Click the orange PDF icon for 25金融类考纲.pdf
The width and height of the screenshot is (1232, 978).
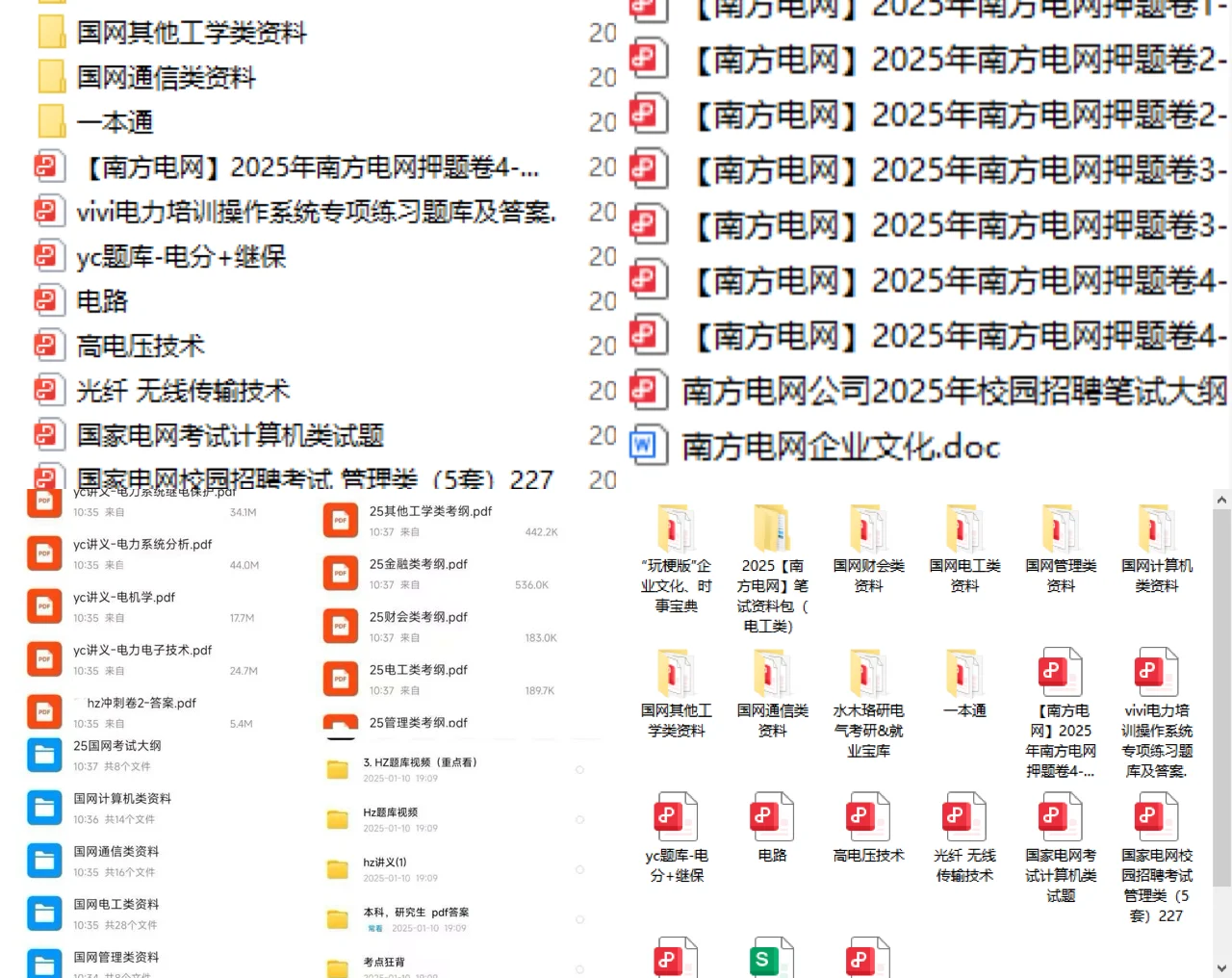point(341,574)
